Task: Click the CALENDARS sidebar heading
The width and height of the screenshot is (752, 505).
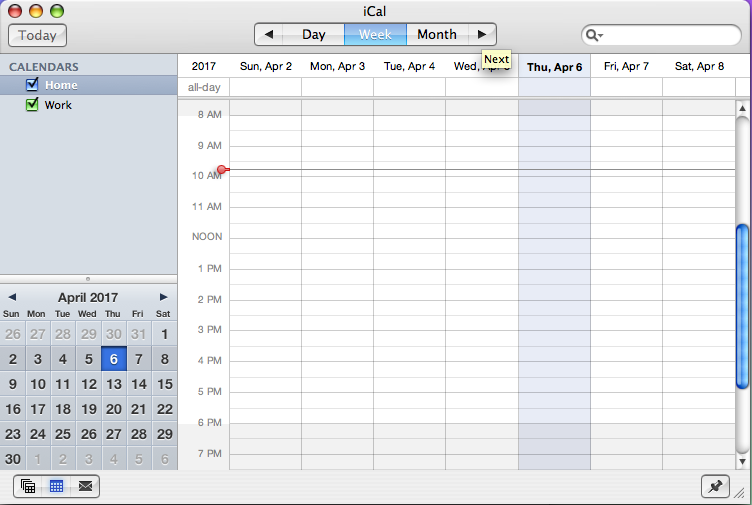Action: pos(44,67)
